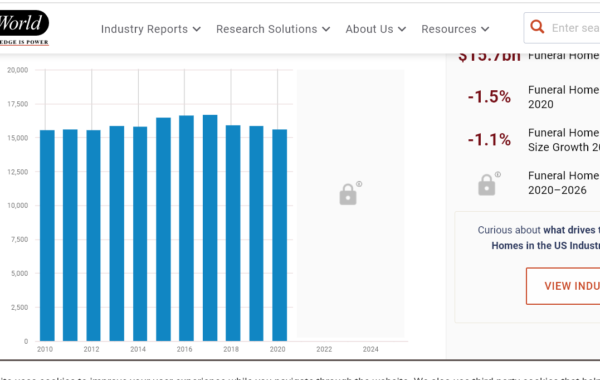Click the 2022 x-axis label
This screenshot has width=600, height=380.
[x=324, y=349]
